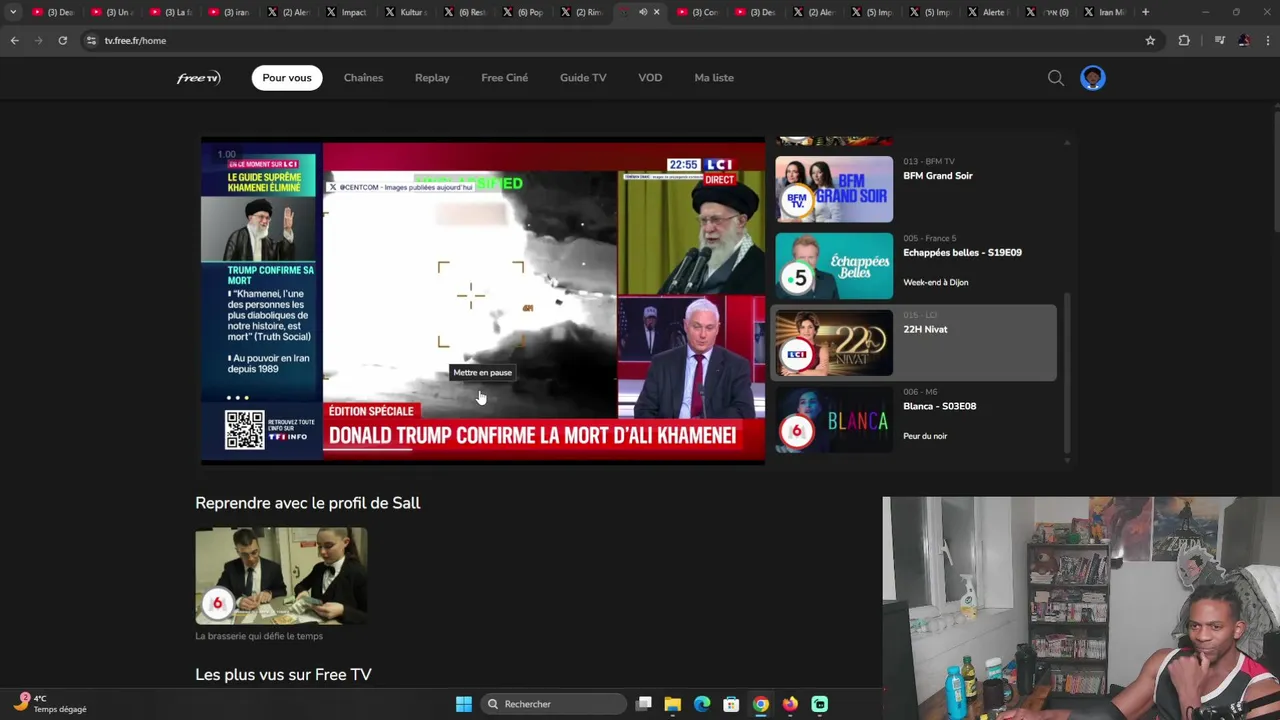1280x720 pixels.
Task: Switch to the '(3) iran' browser tab
Action: pos(228,12)
